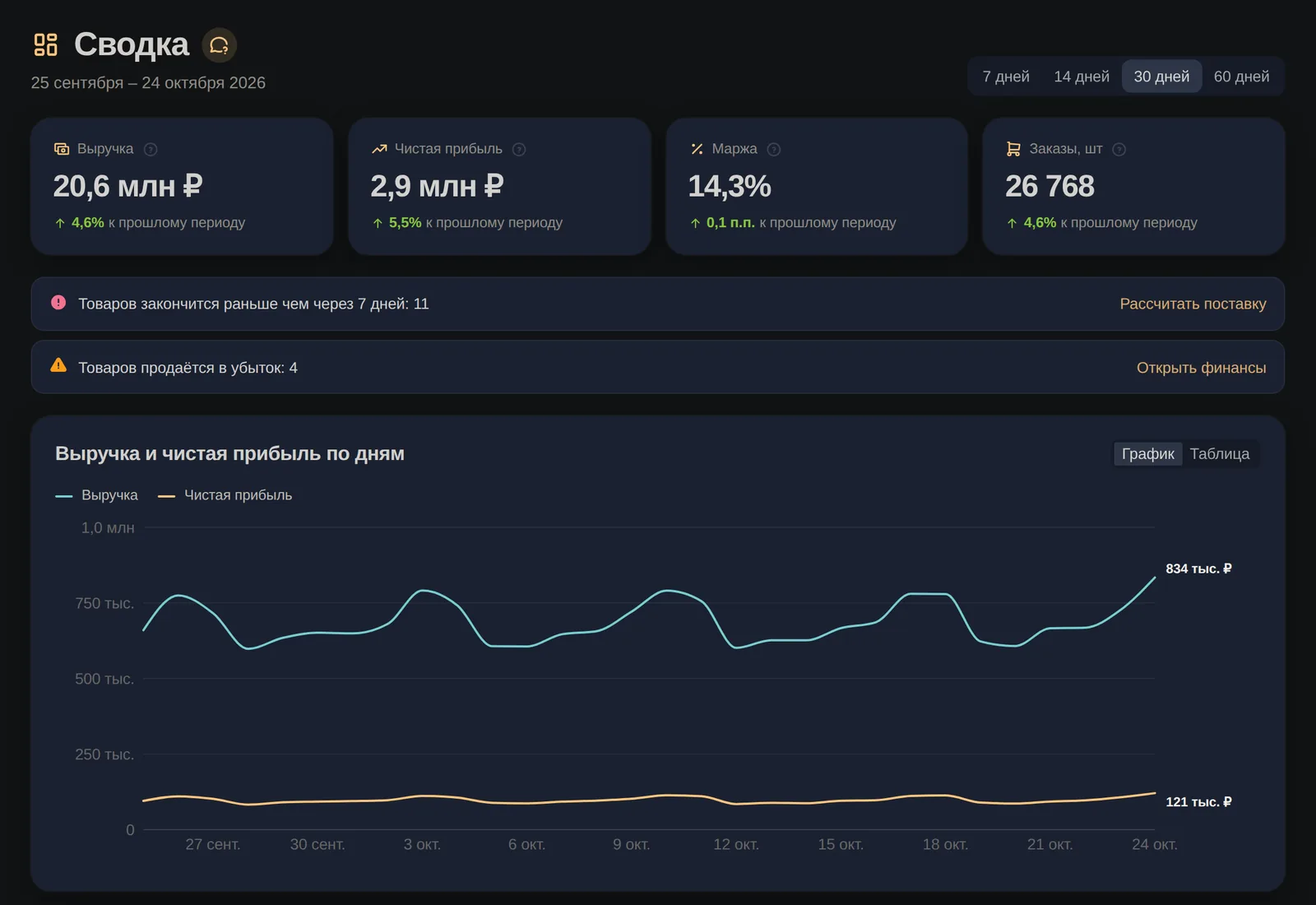Click the help icon next to Маржа
The image size is (1316, 905).
tap(774, 149)
